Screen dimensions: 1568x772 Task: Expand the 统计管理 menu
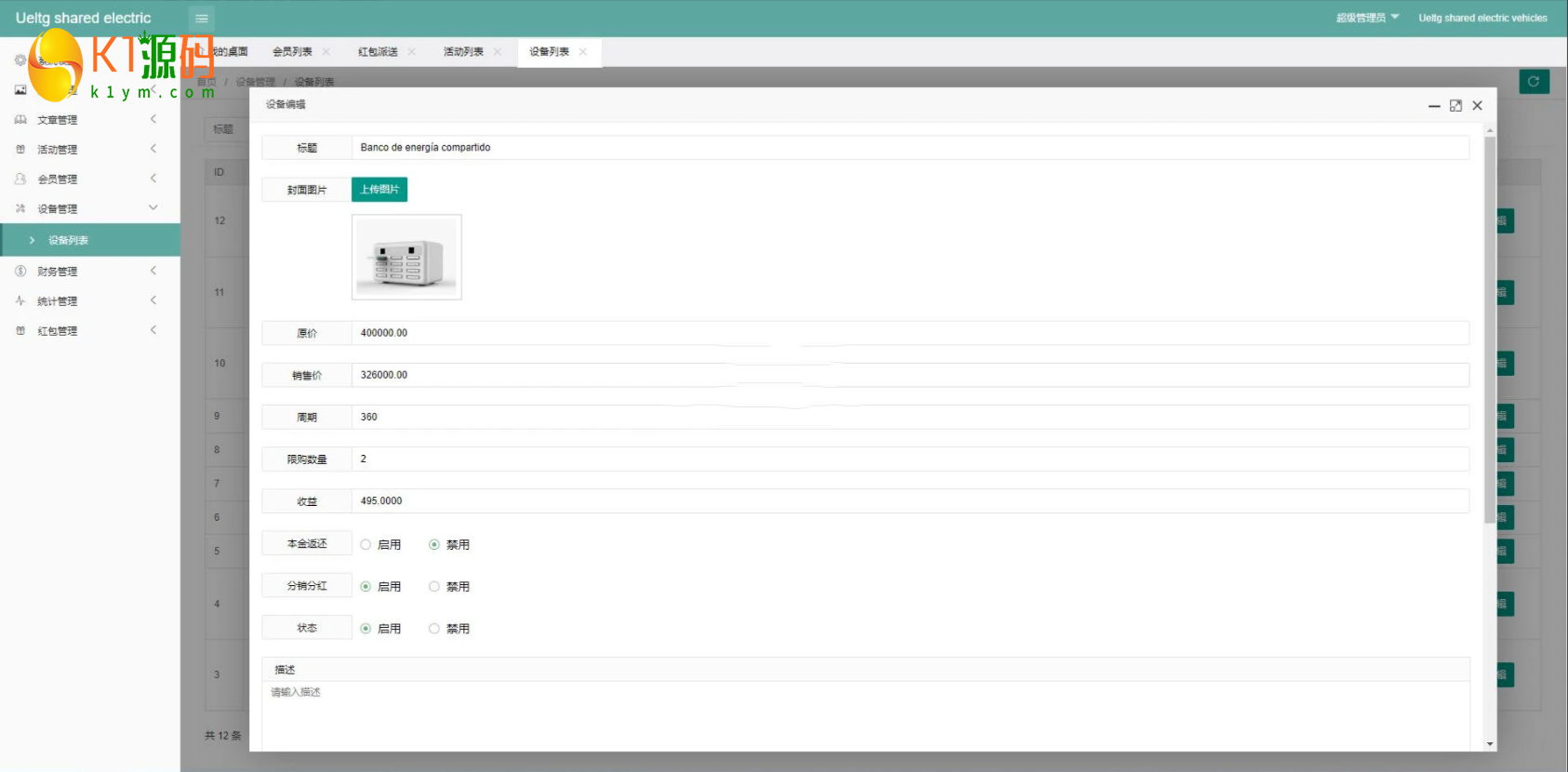(153, 300)
